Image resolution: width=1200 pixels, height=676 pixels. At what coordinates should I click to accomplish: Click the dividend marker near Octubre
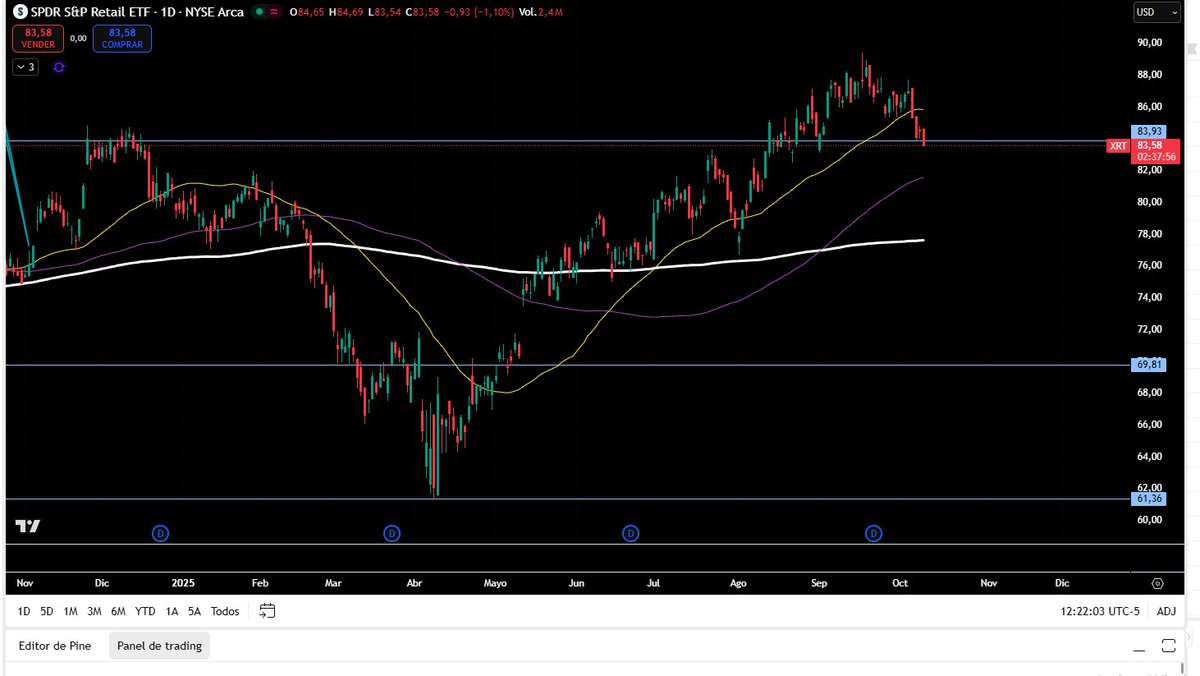pos(874,534)
